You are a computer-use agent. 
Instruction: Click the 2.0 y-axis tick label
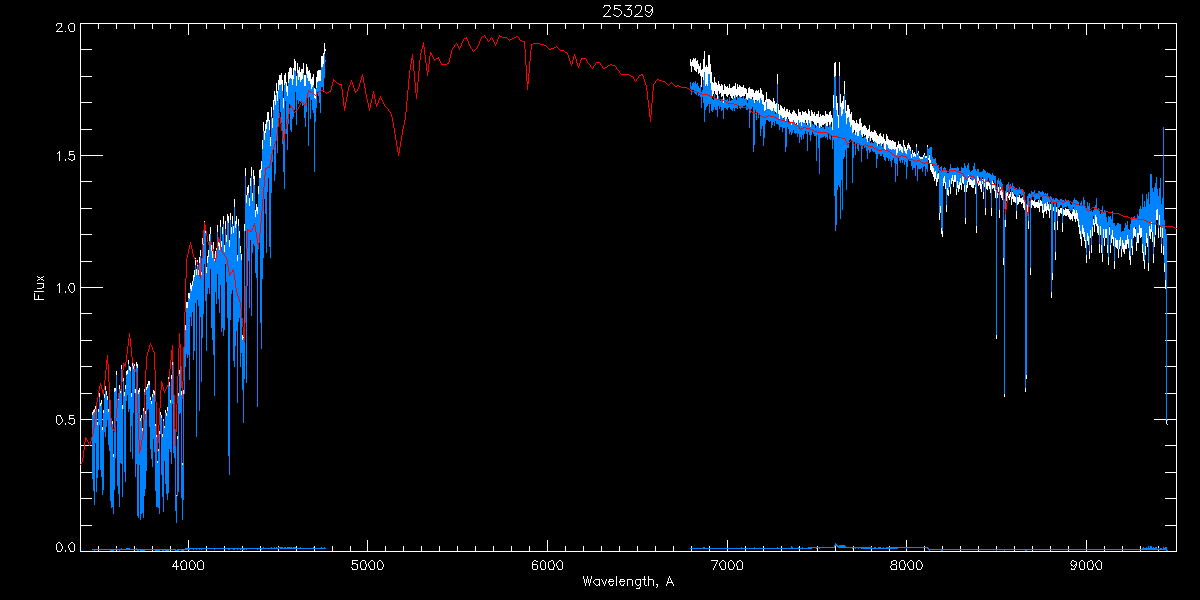coord(65,29)
